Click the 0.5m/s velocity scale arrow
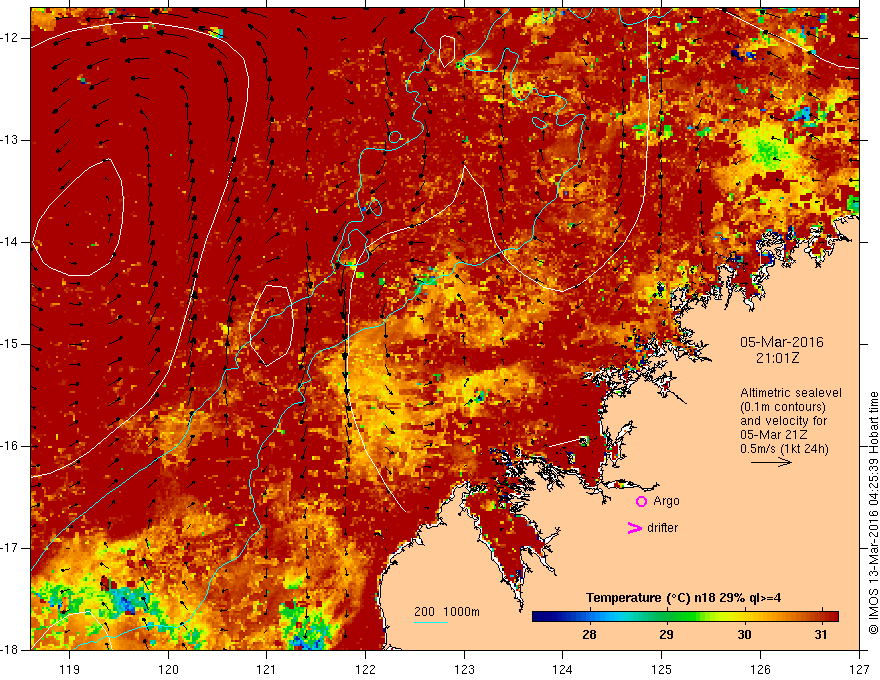Screen dimensions: 880x680 click(x=771, y=463)
